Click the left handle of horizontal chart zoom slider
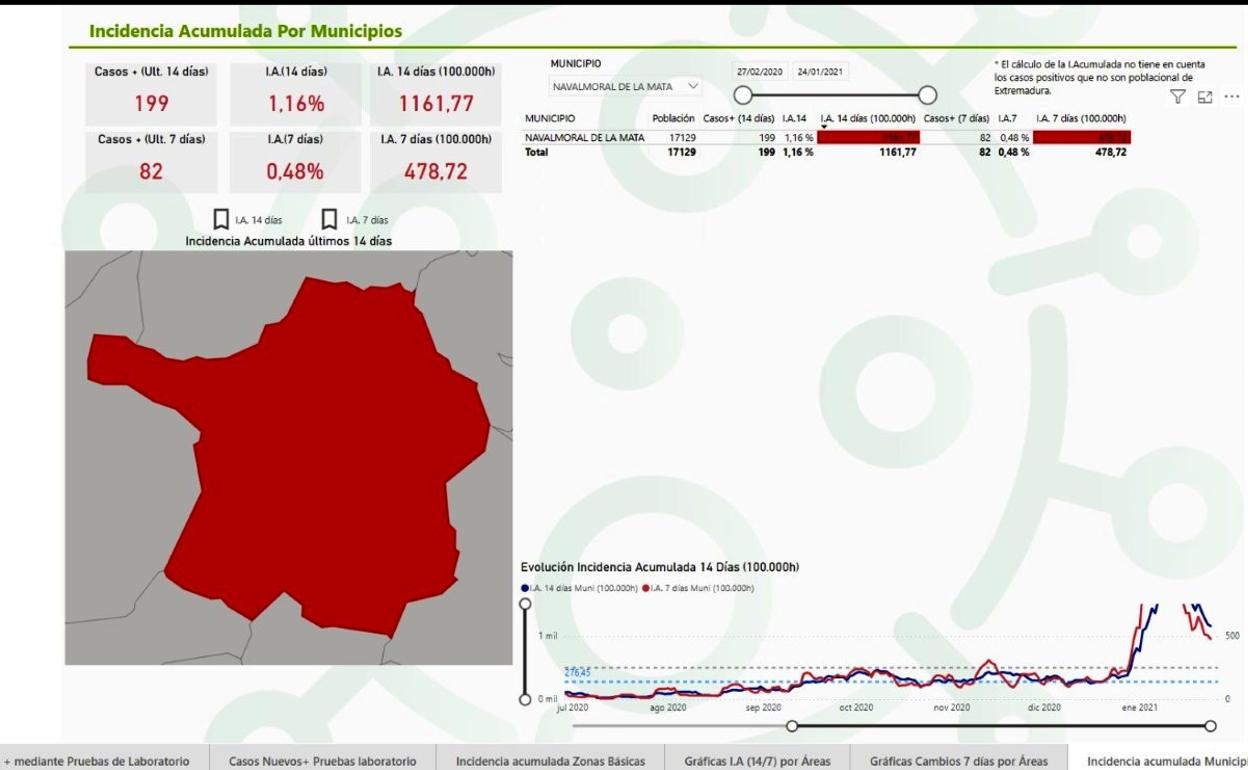The height and width of the screenshot is (770, 1248). [x=792, y=725]
